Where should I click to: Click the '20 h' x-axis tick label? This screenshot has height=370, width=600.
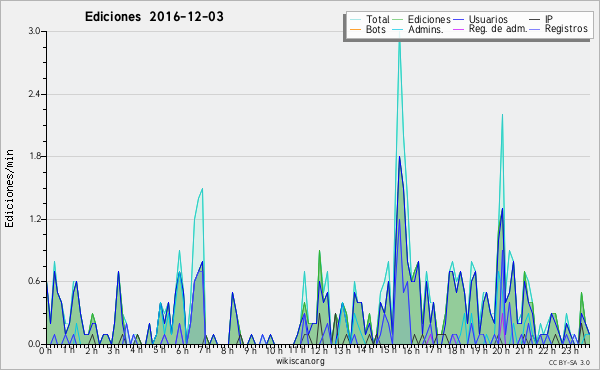click(501, 350)
